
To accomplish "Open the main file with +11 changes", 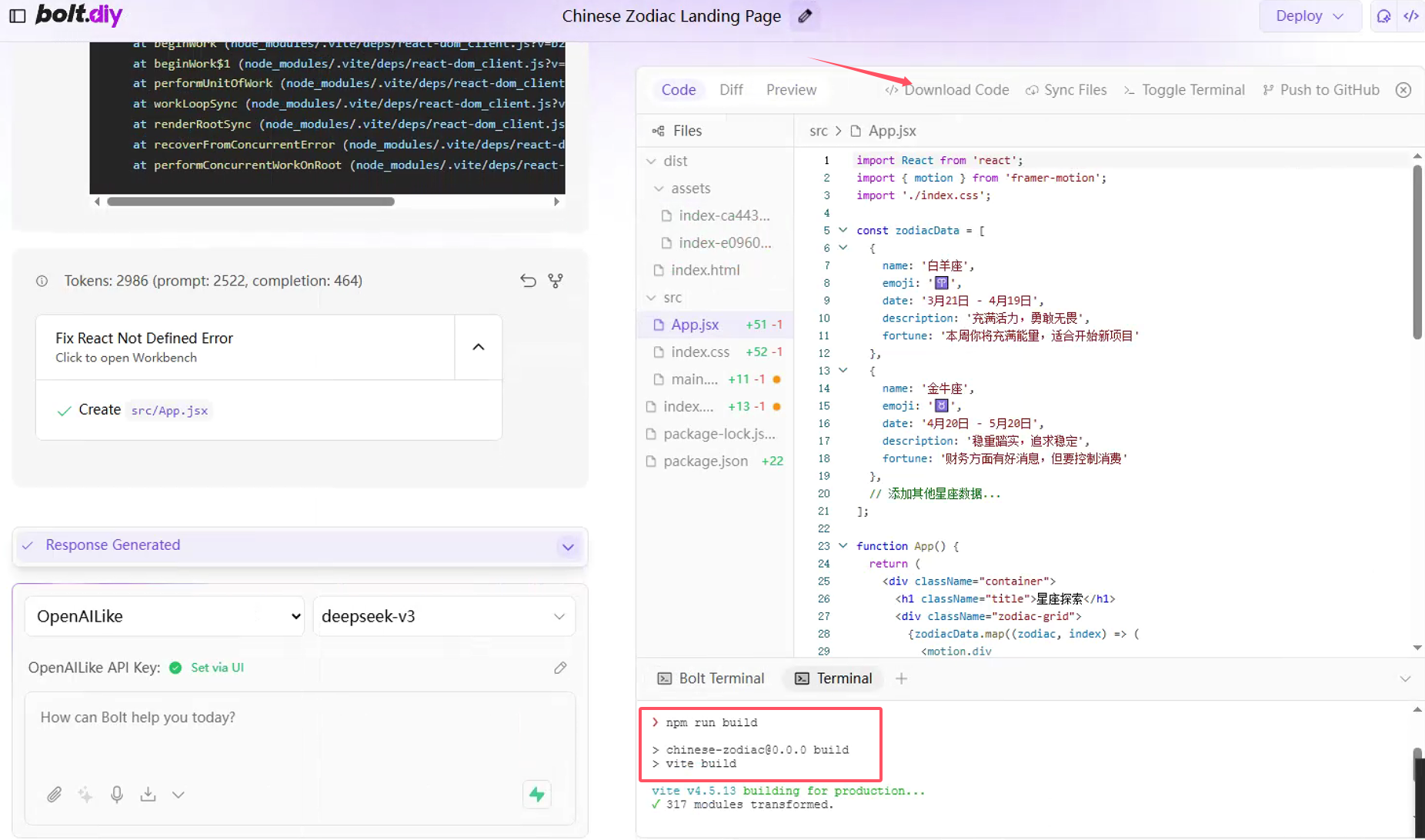I will (716, 379).
